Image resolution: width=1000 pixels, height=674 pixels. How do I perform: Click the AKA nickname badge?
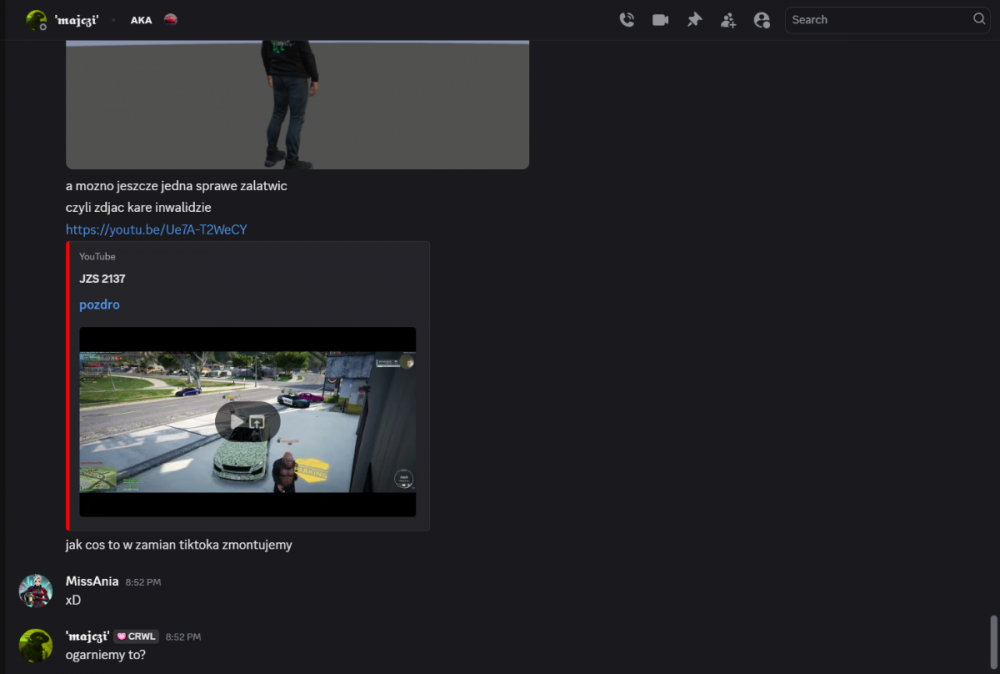click(141, 20)
